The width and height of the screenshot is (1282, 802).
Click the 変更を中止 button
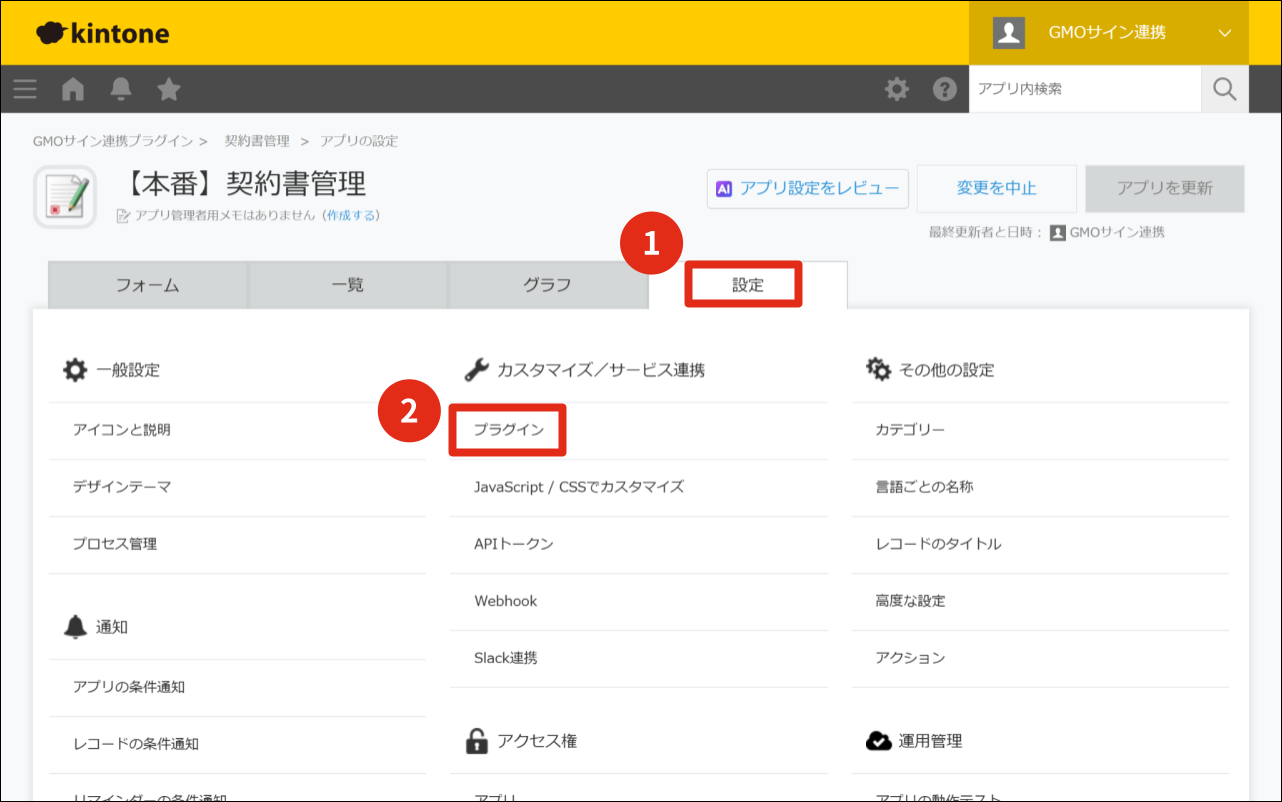(x=997, y=188)
